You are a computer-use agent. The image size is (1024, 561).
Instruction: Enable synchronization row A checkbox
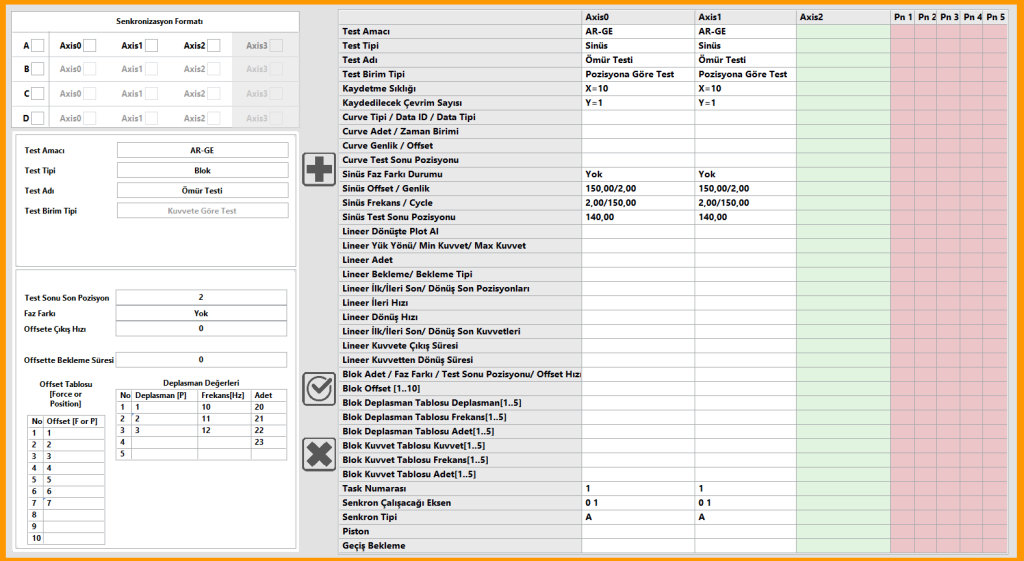pos(37,45)
